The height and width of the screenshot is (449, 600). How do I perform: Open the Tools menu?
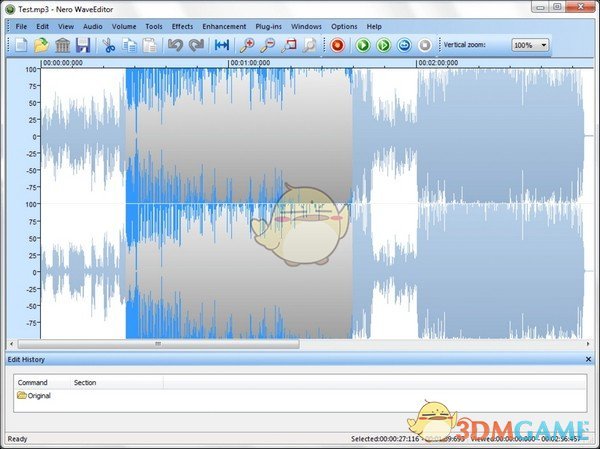tap(154, 26)
